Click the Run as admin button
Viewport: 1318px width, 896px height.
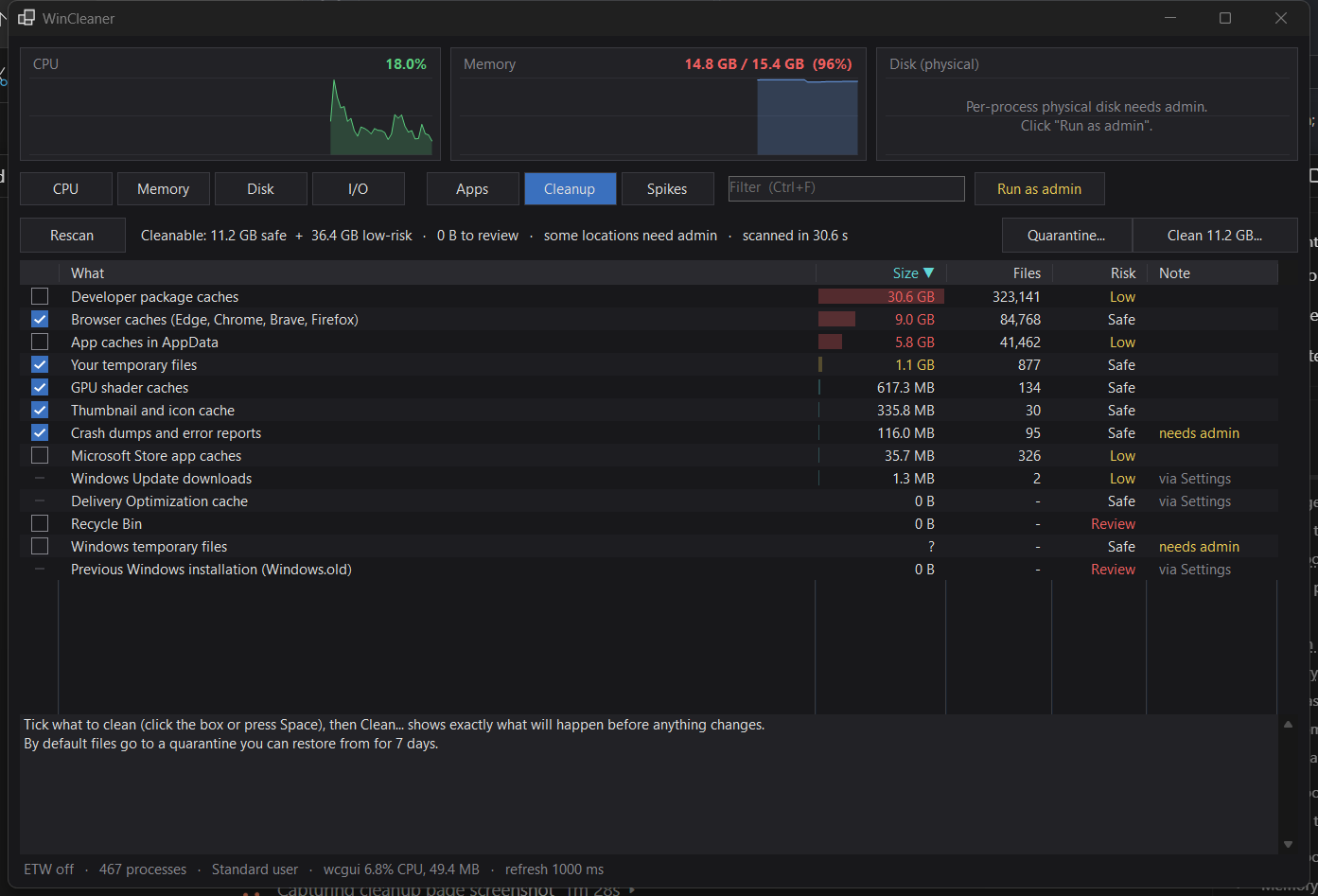point(1039,189)
